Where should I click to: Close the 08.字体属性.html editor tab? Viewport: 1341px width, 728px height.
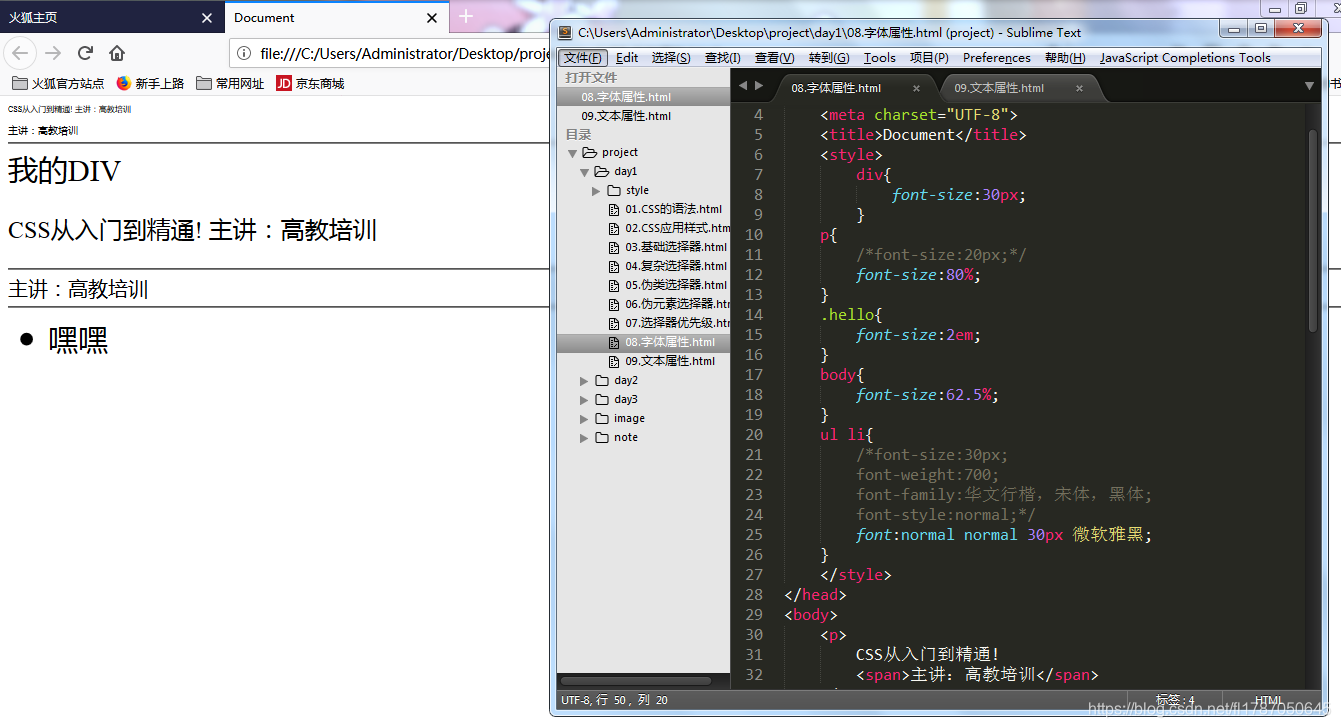click(x=916, y=88)
